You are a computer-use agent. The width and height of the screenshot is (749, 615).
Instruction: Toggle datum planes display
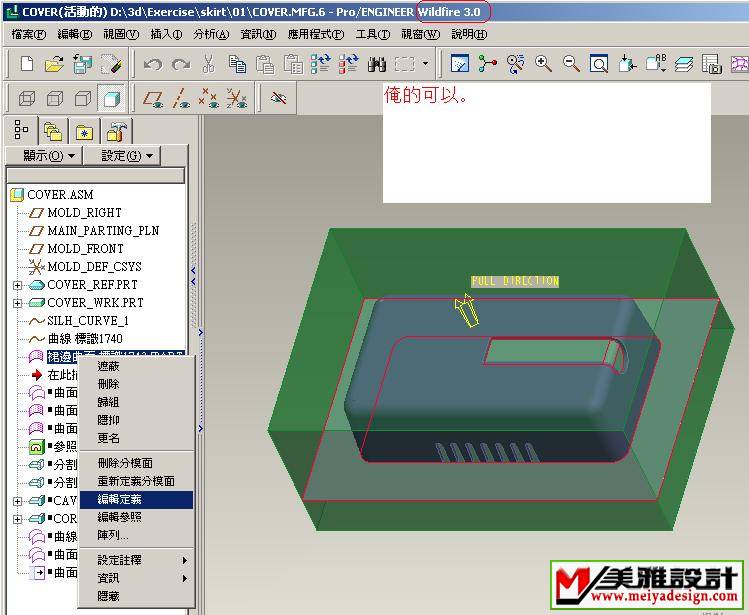click(x=153, y=98)
